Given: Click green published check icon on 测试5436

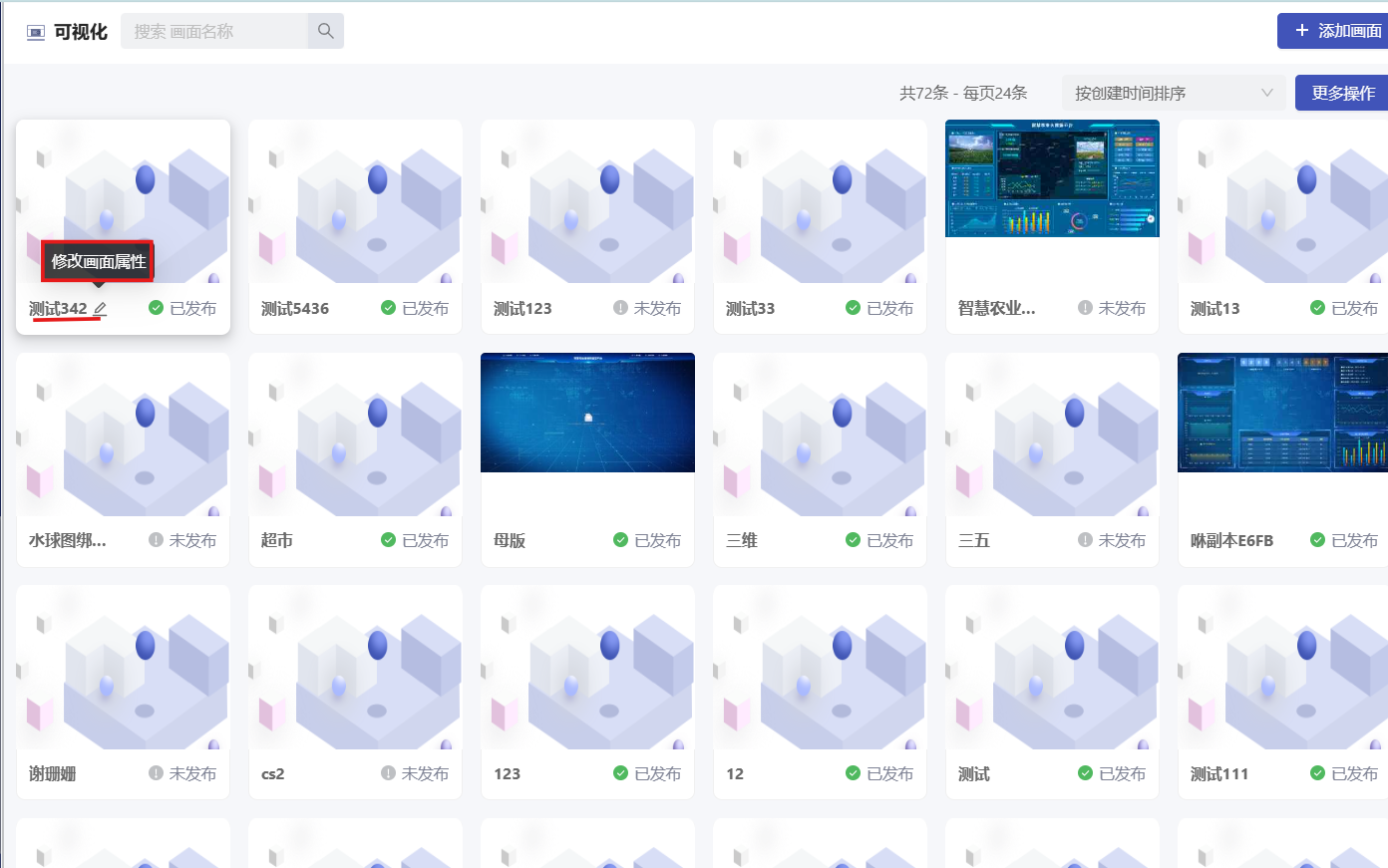Looking at the screenshot, I should pos(389,308).
